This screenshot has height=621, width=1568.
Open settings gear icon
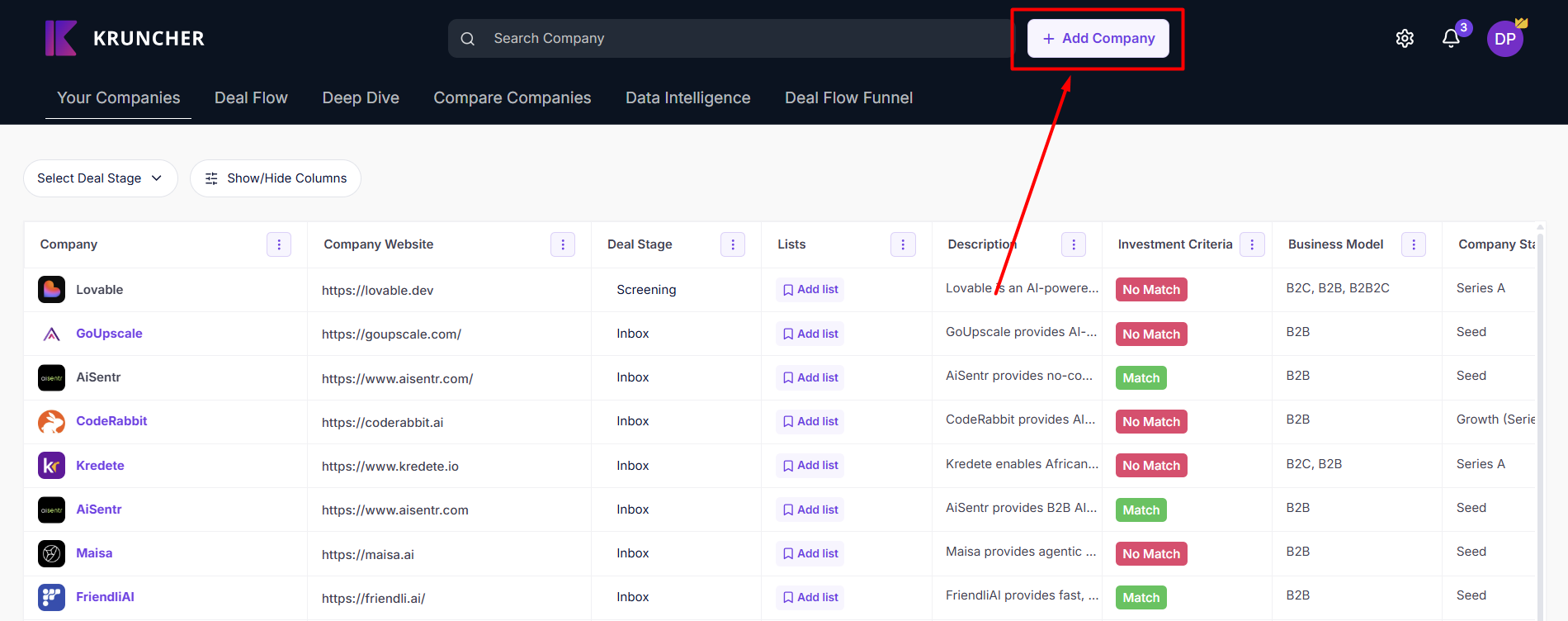[1405, 39]
